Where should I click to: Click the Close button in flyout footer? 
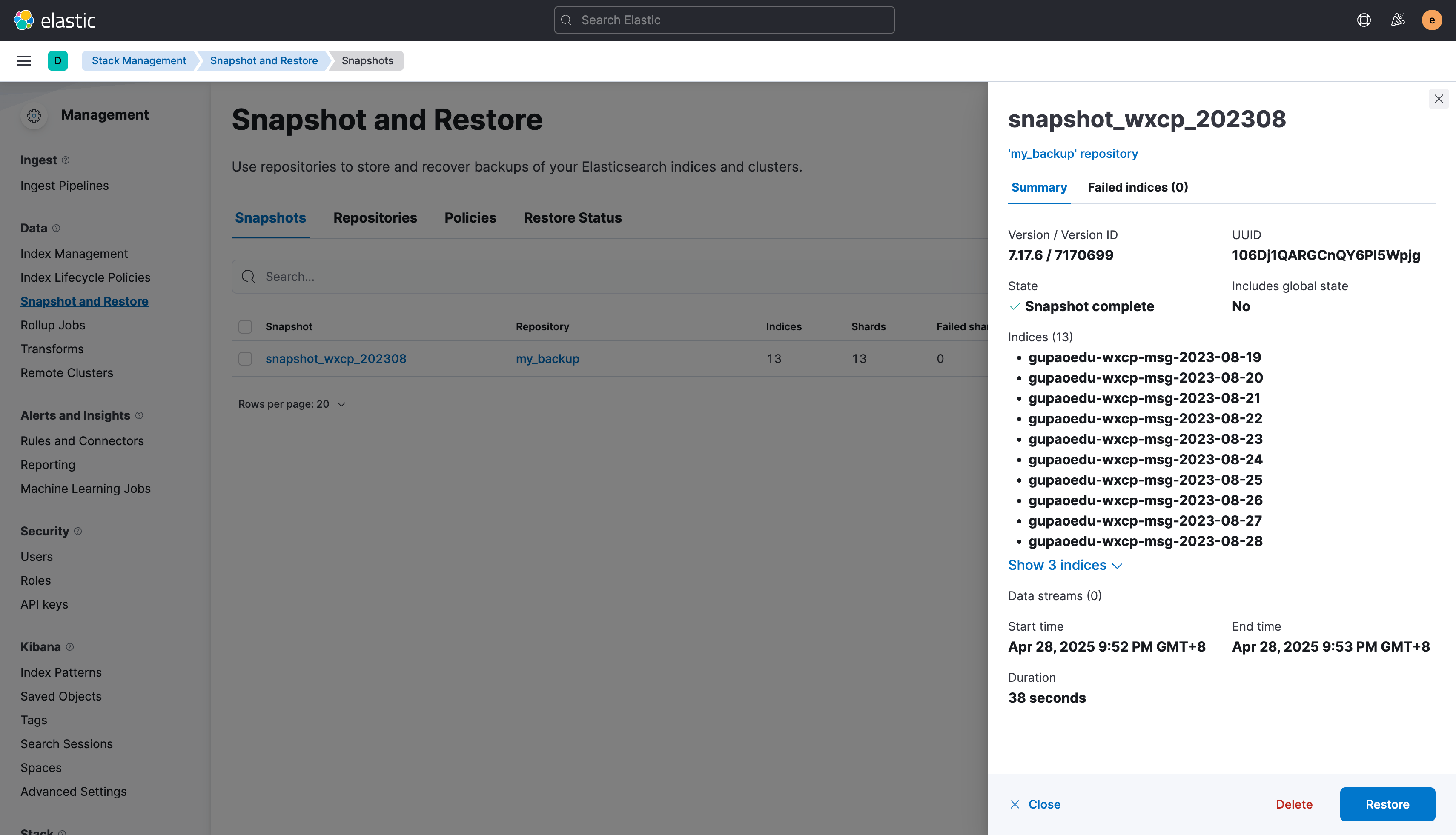pyautogui.click(x=1035, y=805)
